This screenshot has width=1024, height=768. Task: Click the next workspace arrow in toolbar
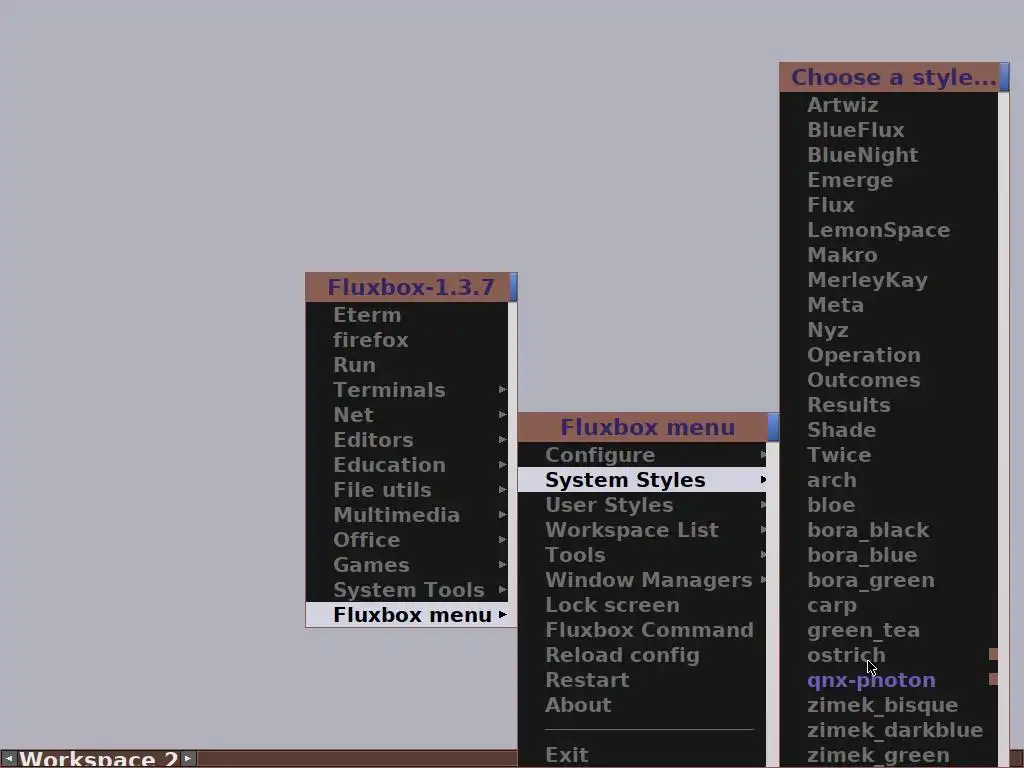[x=187, y=758]
